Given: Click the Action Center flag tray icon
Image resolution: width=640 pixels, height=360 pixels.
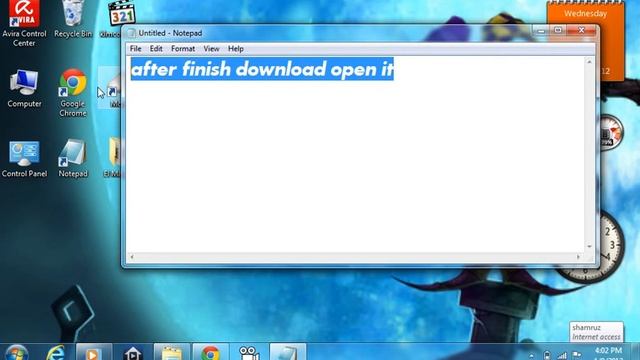Looking at the screenshot, I should coord(577,355).
